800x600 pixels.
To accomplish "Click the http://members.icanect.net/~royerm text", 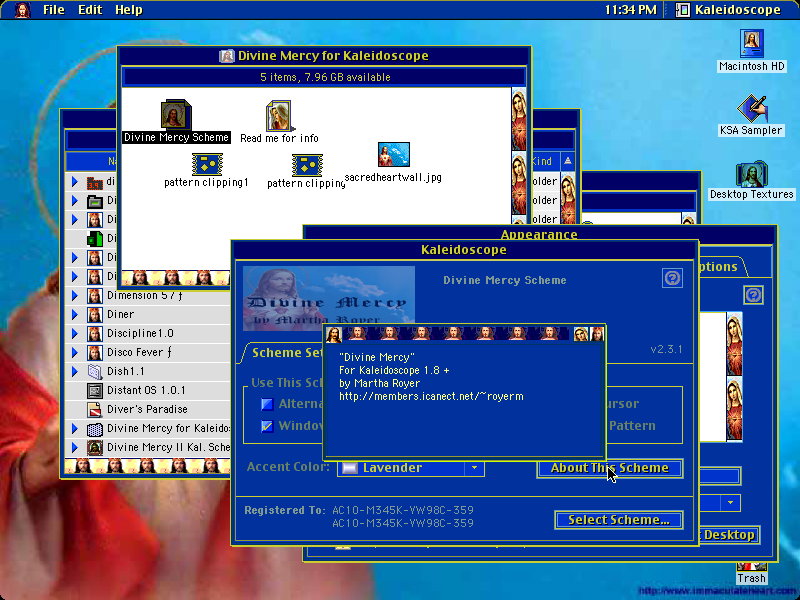I will (431, 396).
